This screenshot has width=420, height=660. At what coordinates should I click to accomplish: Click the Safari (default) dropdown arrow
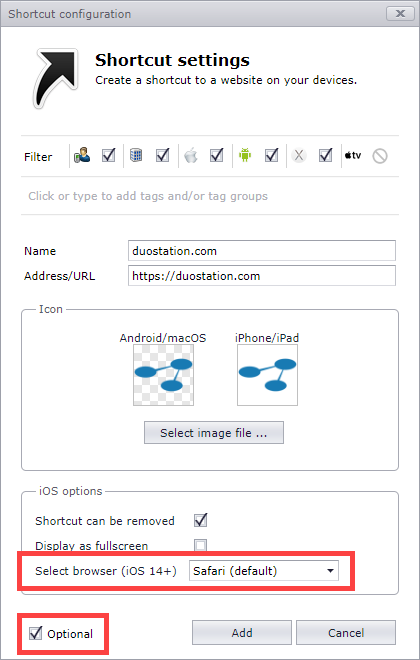tap(330, 571)
